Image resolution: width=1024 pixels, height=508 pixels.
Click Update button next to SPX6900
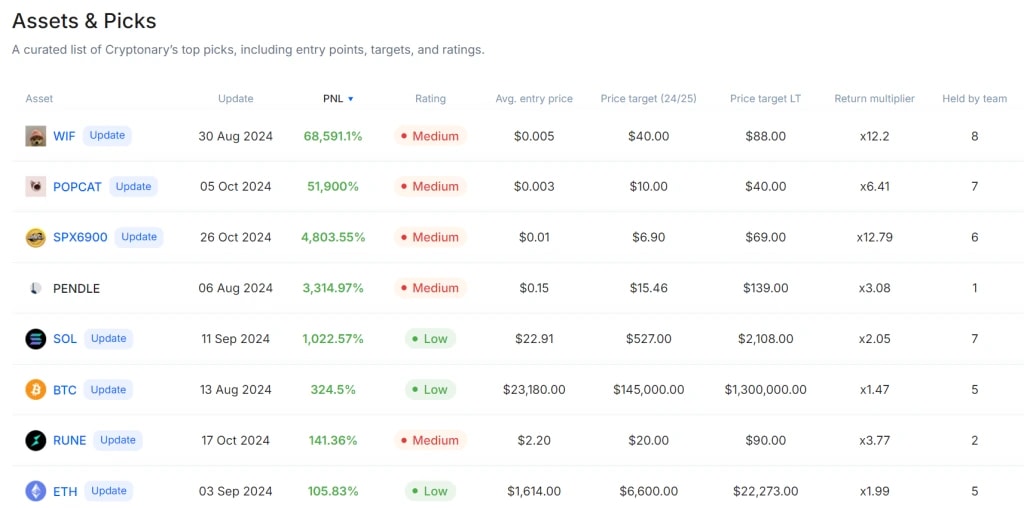pos(139,237)
